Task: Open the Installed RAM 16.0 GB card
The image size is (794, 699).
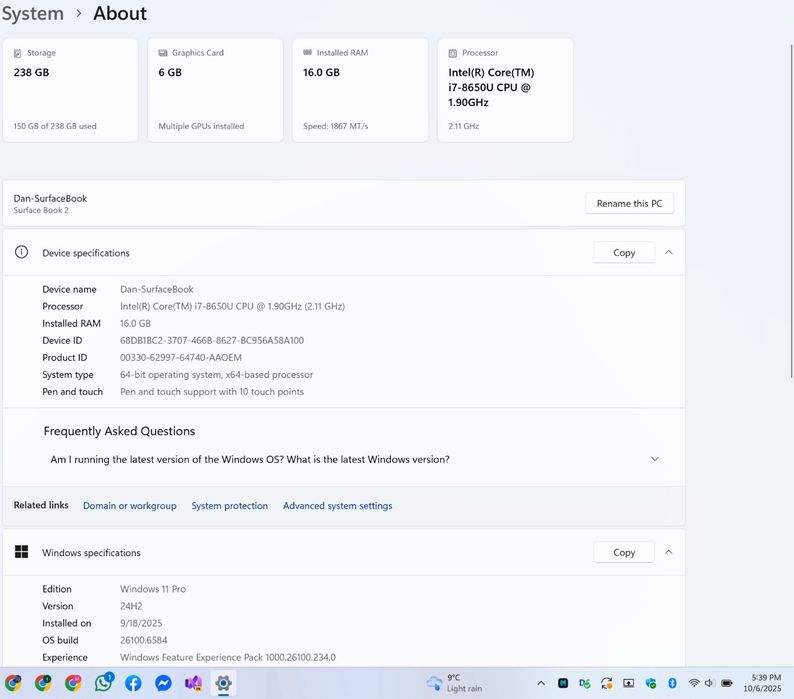Action: point(360,90)
